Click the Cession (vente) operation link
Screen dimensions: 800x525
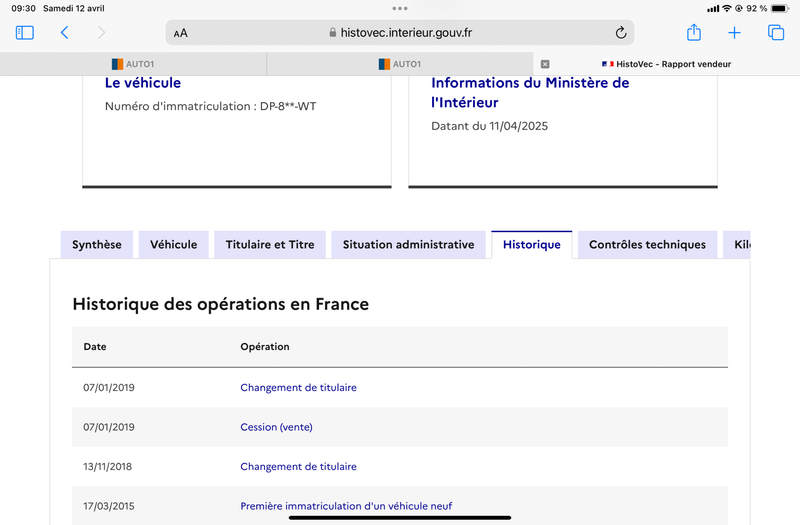coord(276,427)
